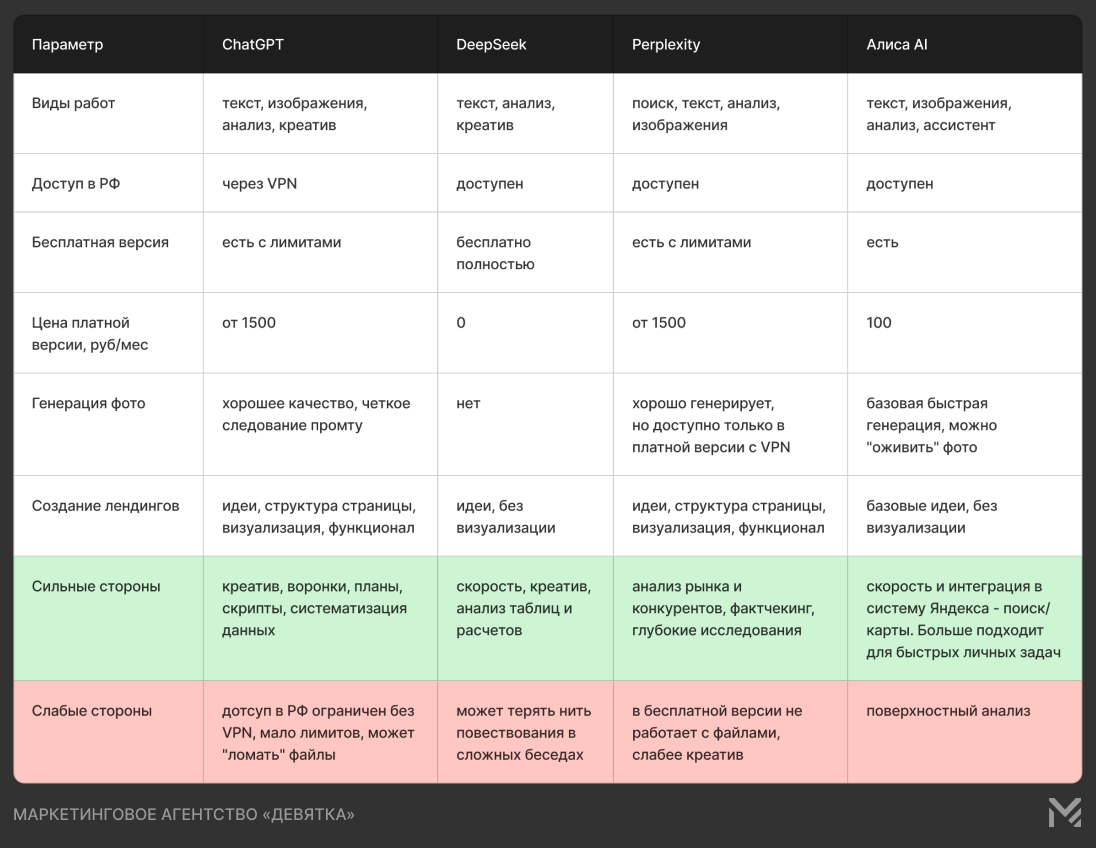Click 'Маркетинговое агентство «Девятка»' footer text
This screenshot has width=1096, height=848.
(184, 815)
